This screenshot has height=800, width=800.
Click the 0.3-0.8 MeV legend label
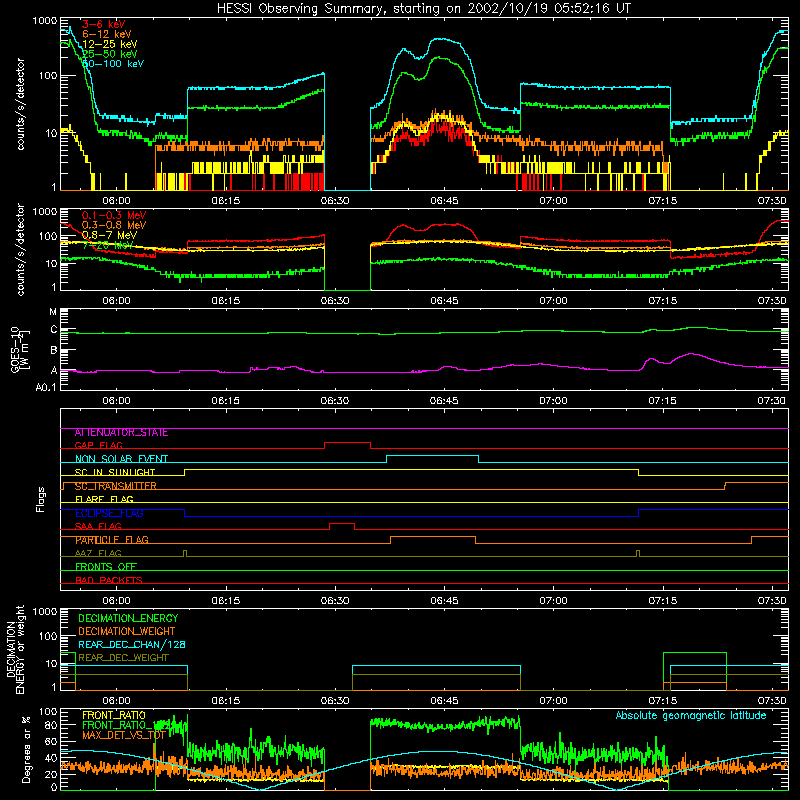click(114, 226)
